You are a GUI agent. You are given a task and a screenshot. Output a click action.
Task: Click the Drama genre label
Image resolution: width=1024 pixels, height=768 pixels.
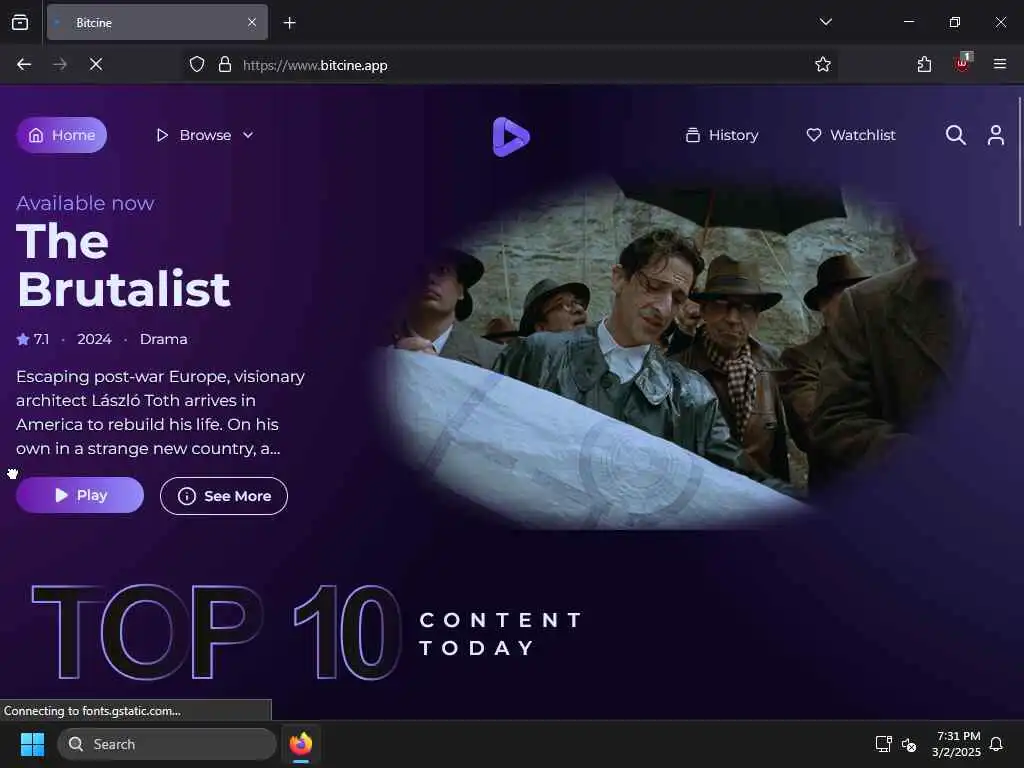click(x=163, y=339)
